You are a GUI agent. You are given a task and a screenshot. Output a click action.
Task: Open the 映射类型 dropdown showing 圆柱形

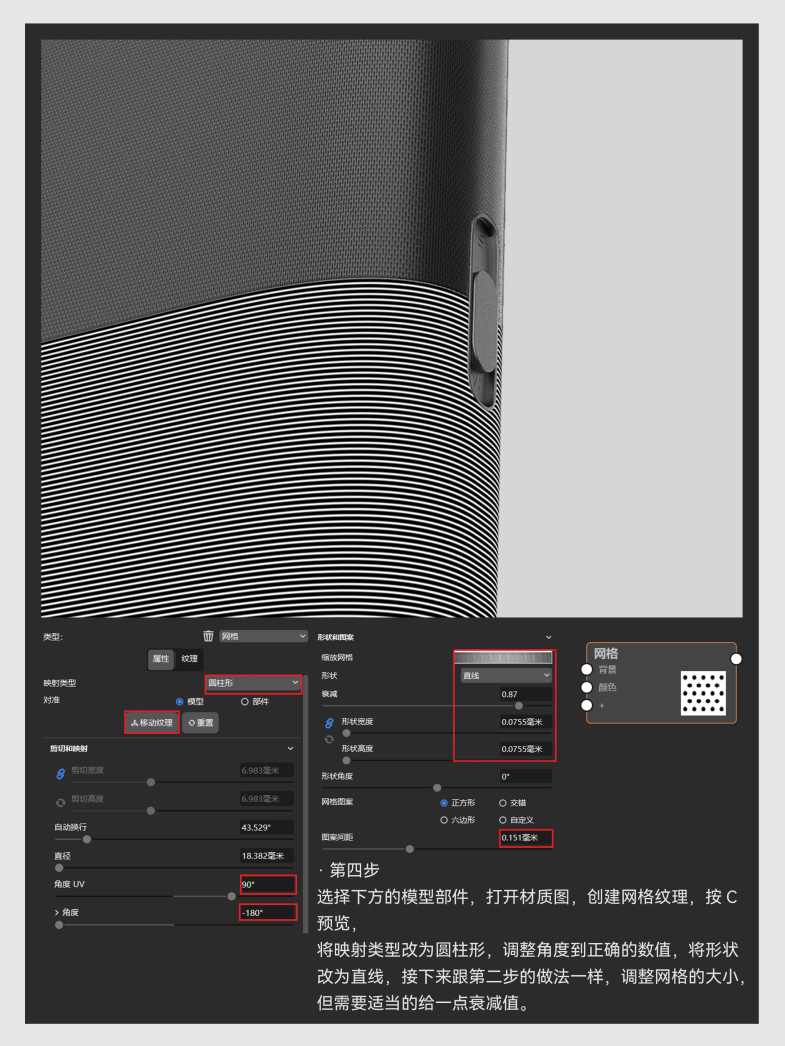coord(253,683)
